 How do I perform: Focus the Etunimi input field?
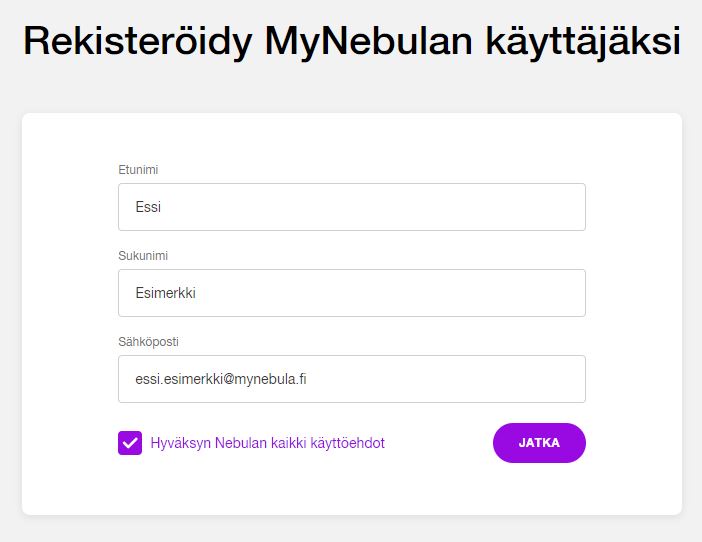352,207
